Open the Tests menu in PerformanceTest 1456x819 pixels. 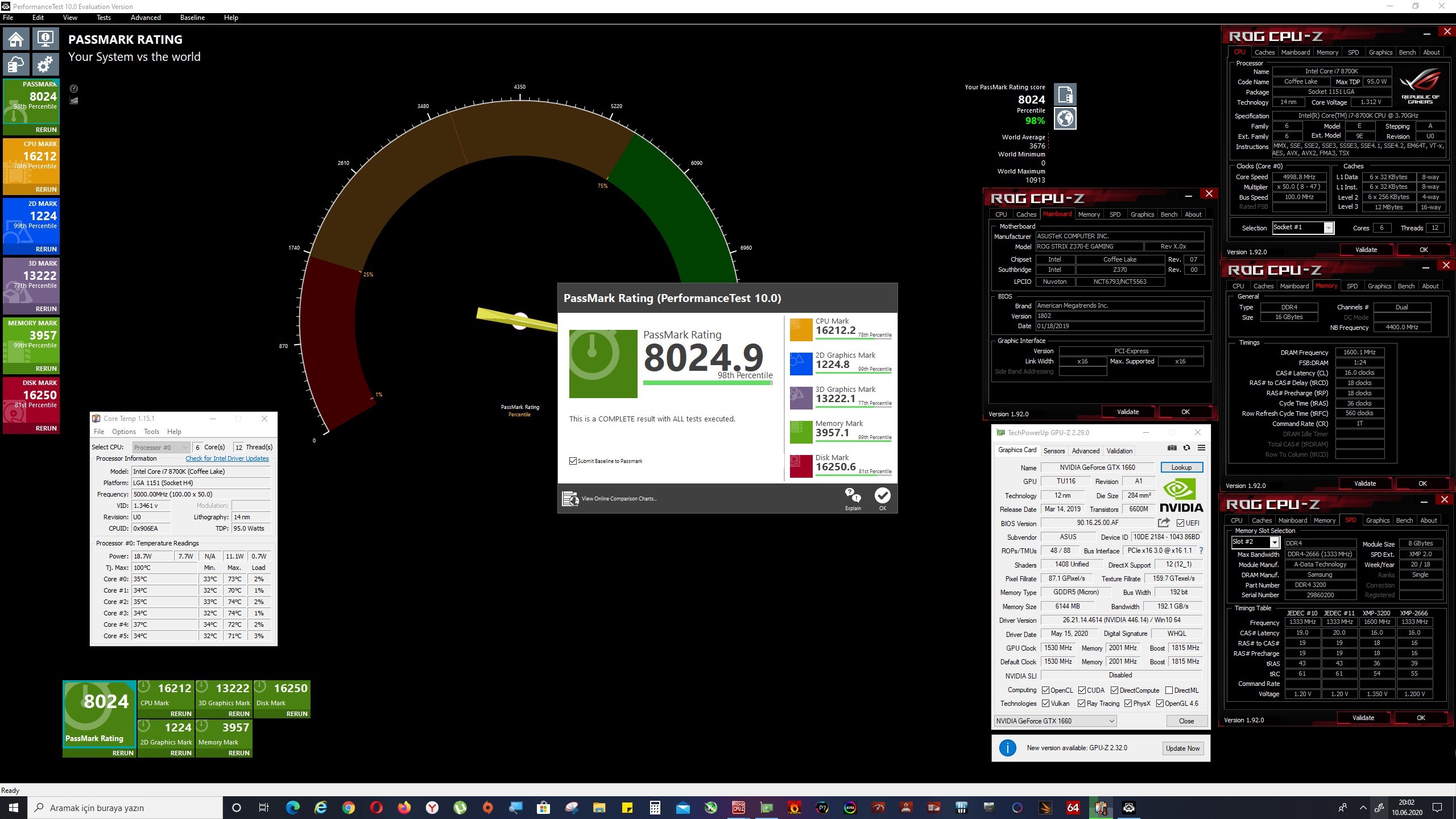tap(104, 18)
